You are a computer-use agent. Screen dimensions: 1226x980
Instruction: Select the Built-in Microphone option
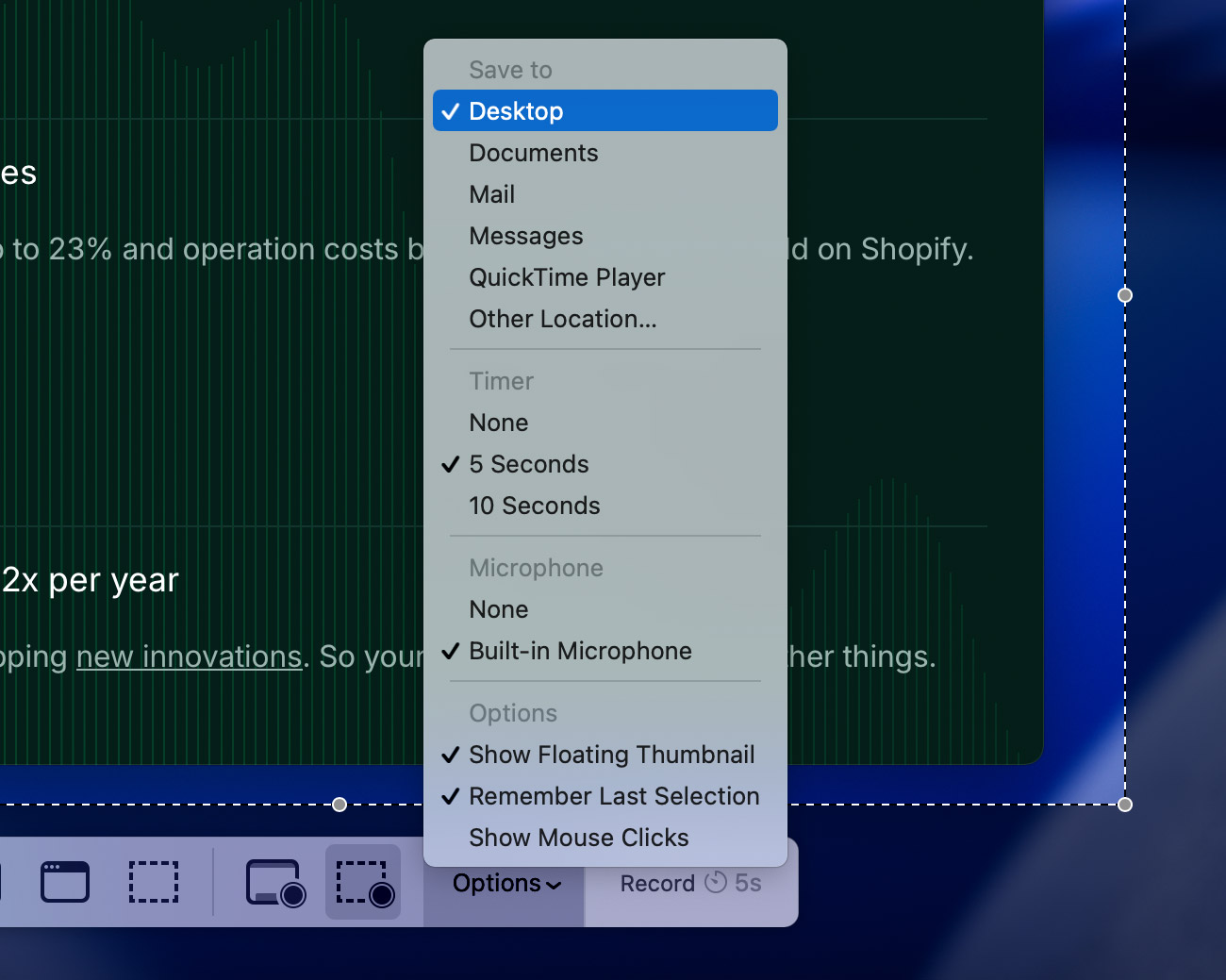click(x=605, y=651)
